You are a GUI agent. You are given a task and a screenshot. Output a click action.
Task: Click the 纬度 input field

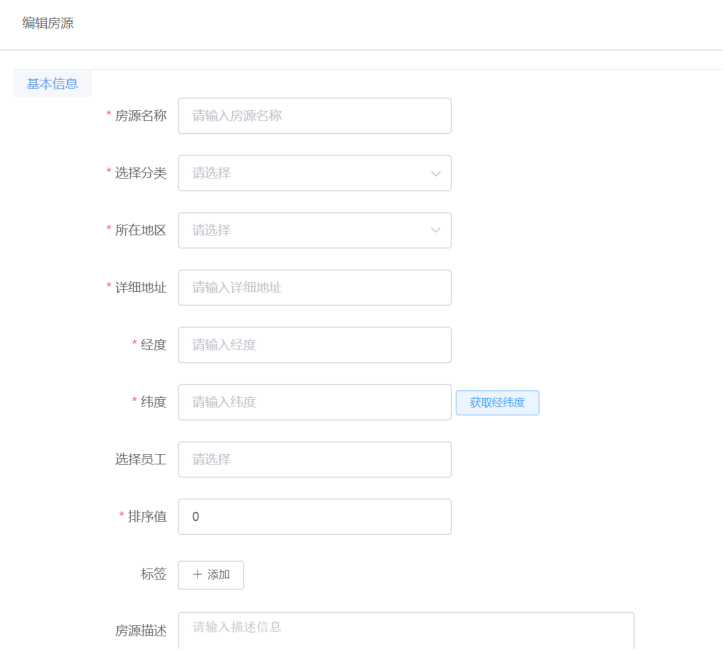coord(314,402)
